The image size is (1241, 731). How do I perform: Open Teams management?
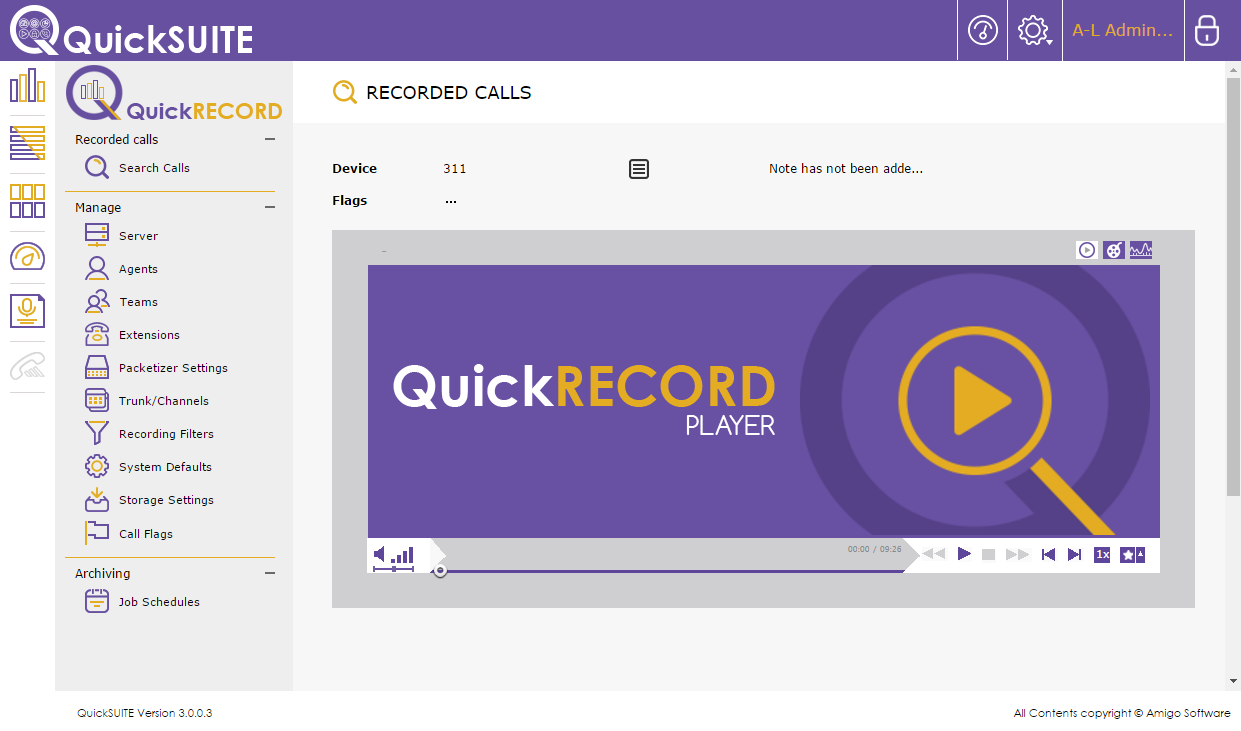pyautogui.click(x=138, y=302)
